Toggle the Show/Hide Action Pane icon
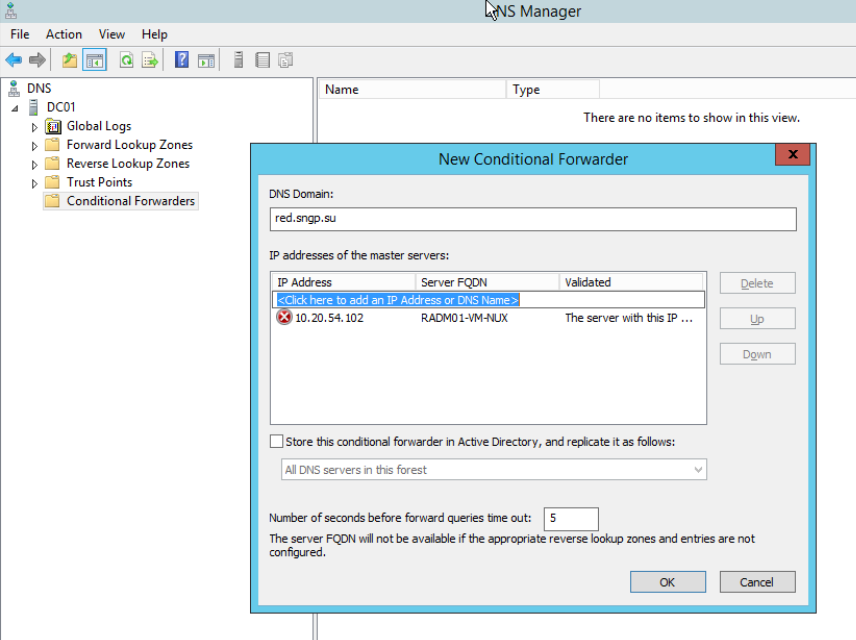The width and height of the screenshot is (856, 640). 206,60
